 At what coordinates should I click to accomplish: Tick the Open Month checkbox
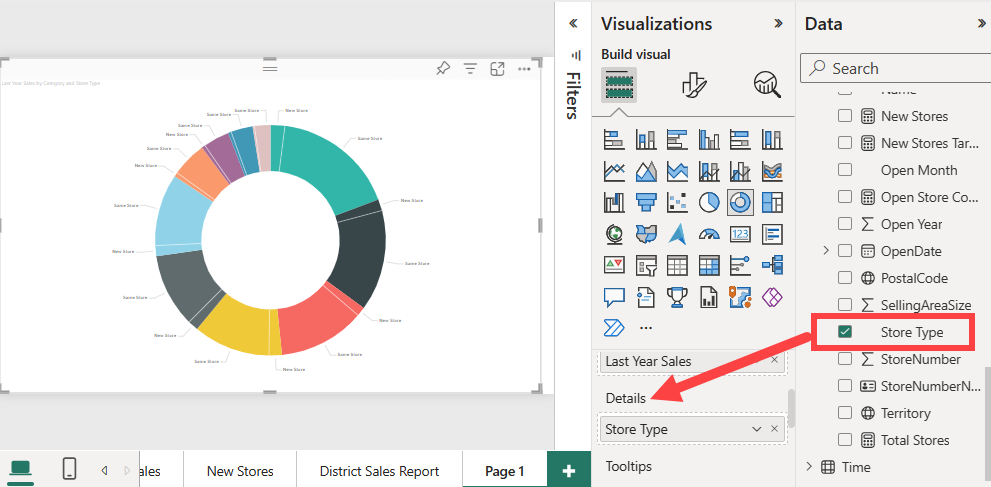point(845,170)
